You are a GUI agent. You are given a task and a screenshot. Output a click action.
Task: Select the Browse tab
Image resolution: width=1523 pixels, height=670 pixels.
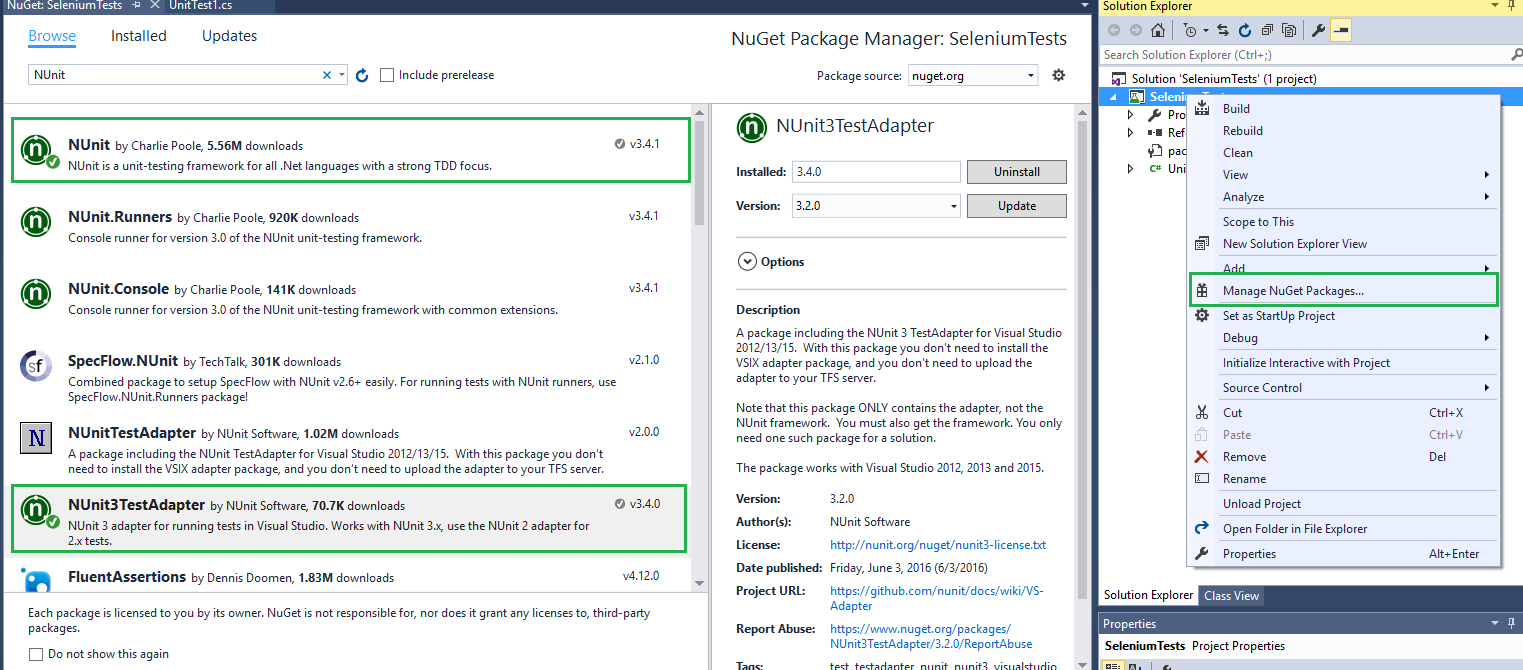(52, 36)
